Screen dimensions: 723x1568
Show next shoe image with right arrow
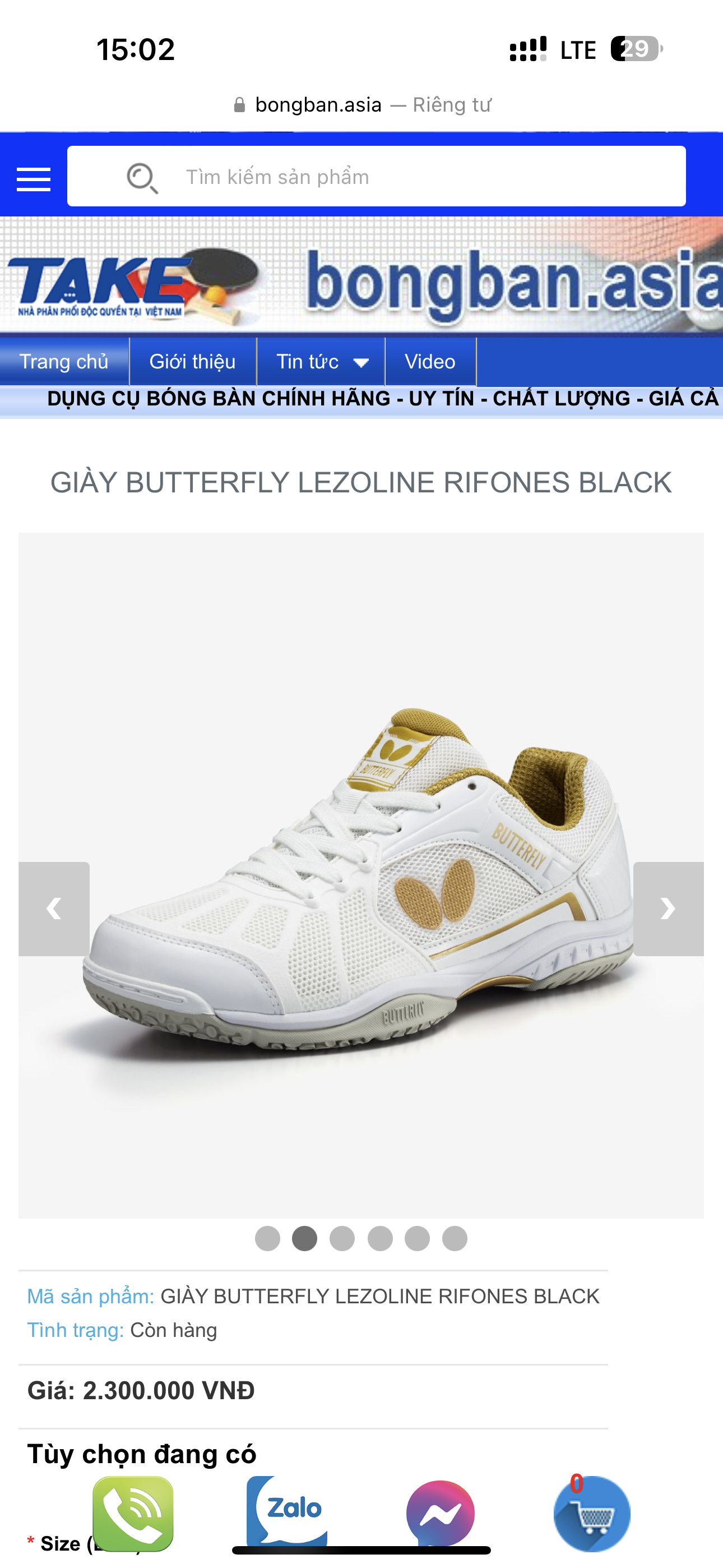coord(668,908)
